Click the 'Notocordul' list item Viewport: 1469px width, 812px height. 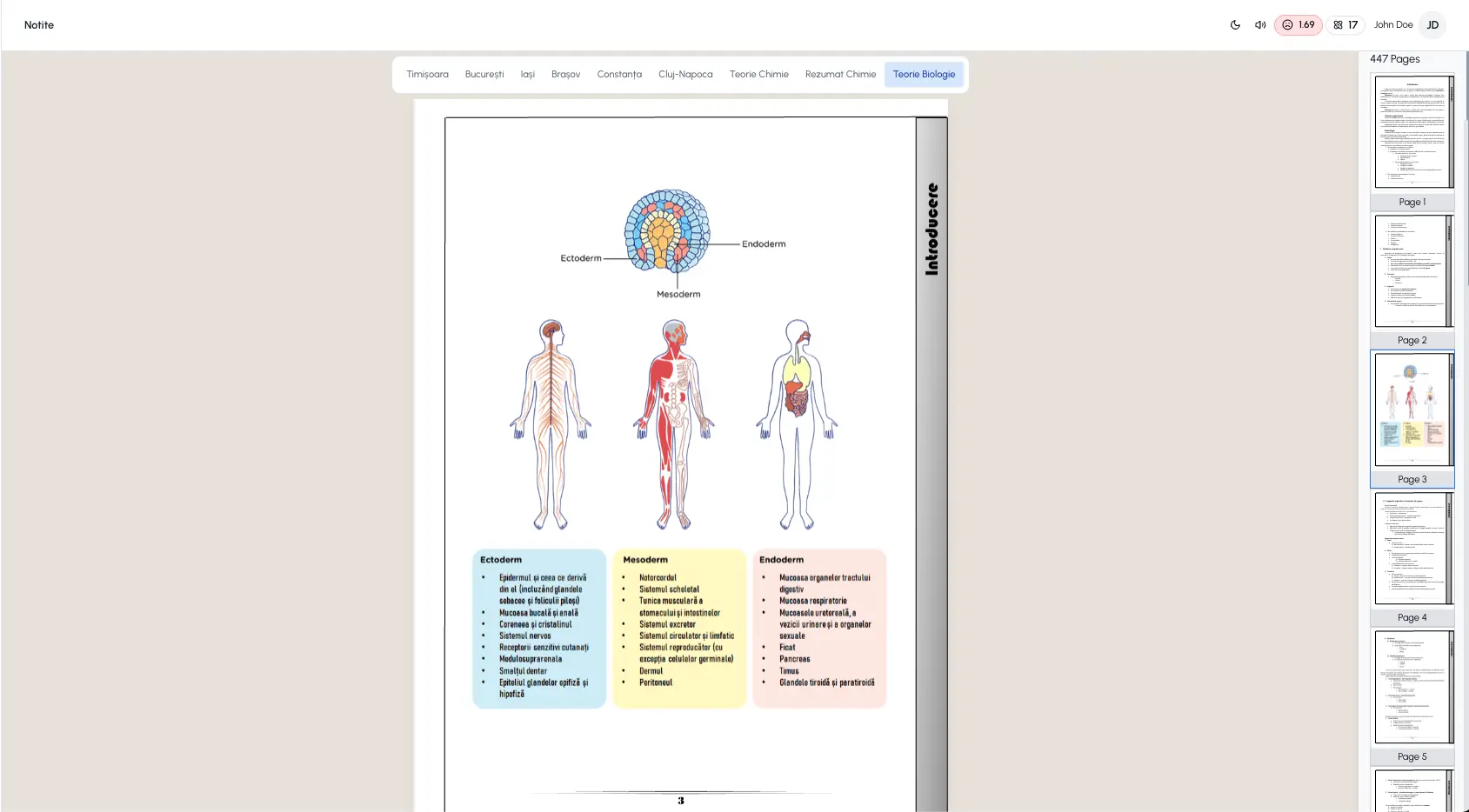click(658, 577)
